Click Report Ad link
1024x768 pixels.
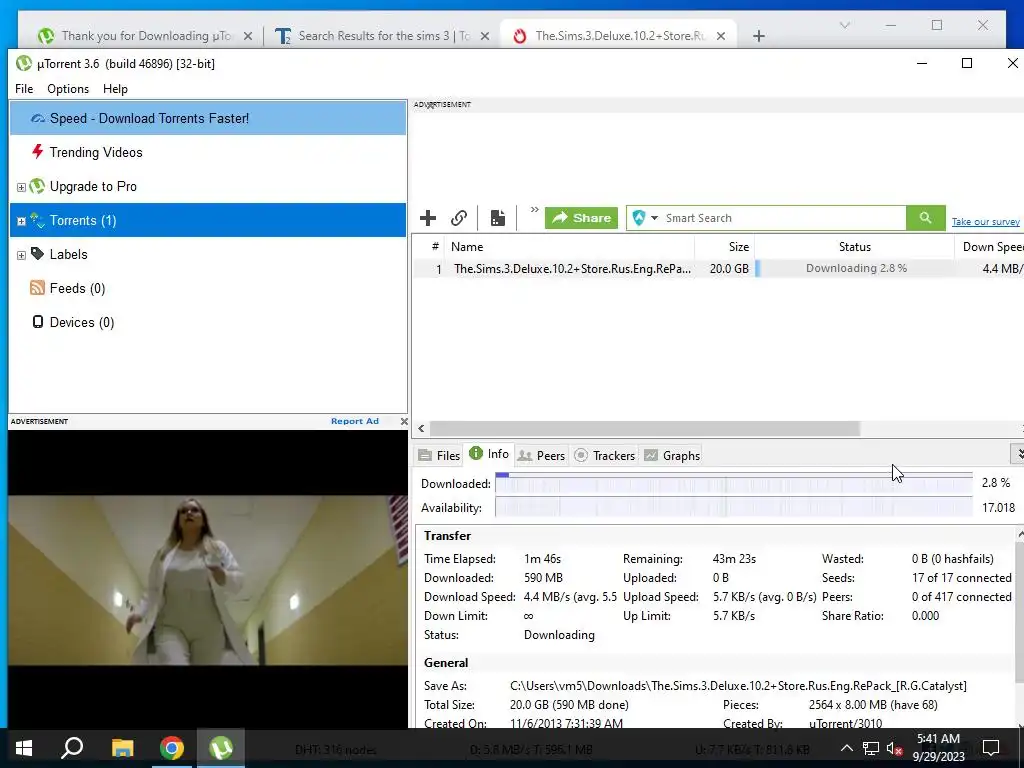click(355, 421)
